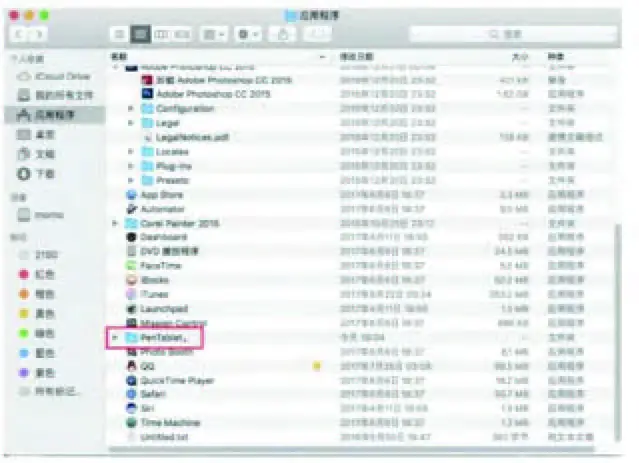
Task: Select the 橙色 tag in the sidebar
Action: [37, 294]
